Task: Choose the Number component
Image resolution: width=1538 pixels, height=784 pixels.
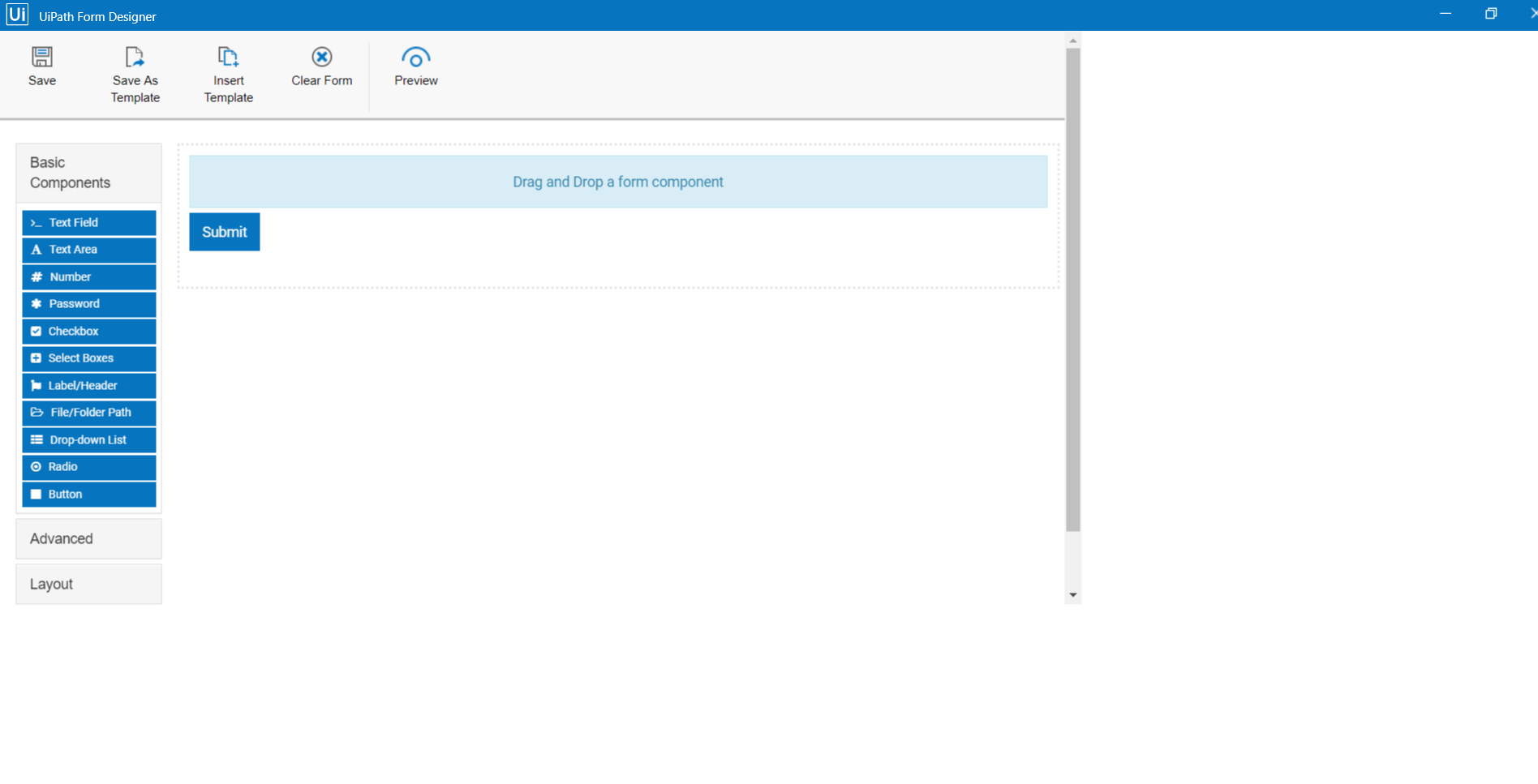Action: click(89, 277)
